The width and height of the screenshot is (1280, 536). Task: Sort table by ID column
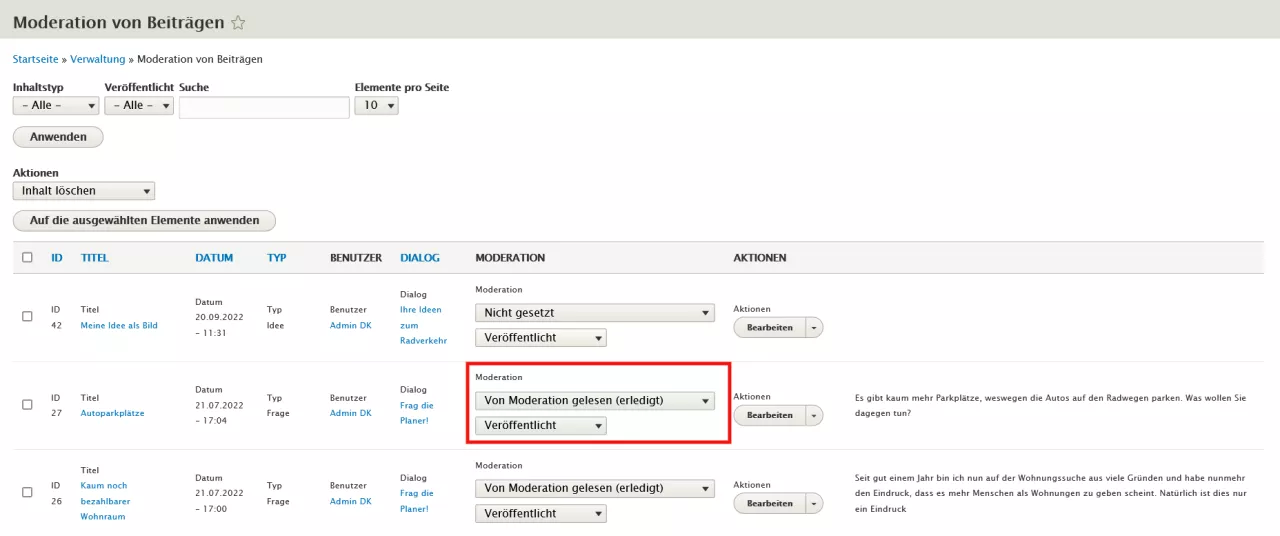[x=57, y=258]
